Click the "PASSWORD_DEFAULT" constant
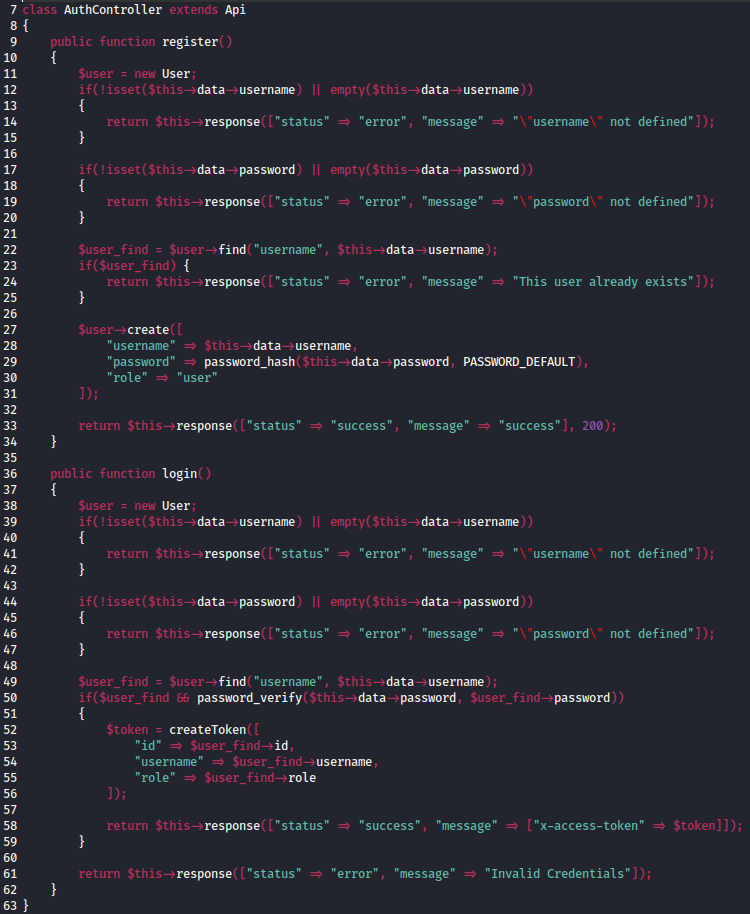Image resolution: width=750 pixels, height=914 pixels. pos(519,361)
